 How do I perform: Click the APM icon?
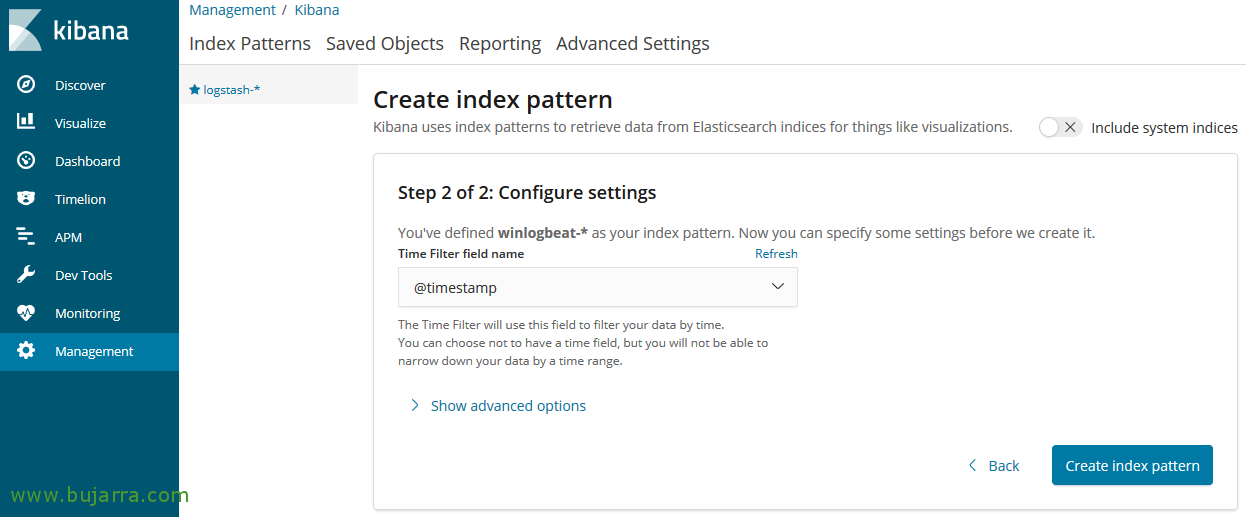(26, 237)
